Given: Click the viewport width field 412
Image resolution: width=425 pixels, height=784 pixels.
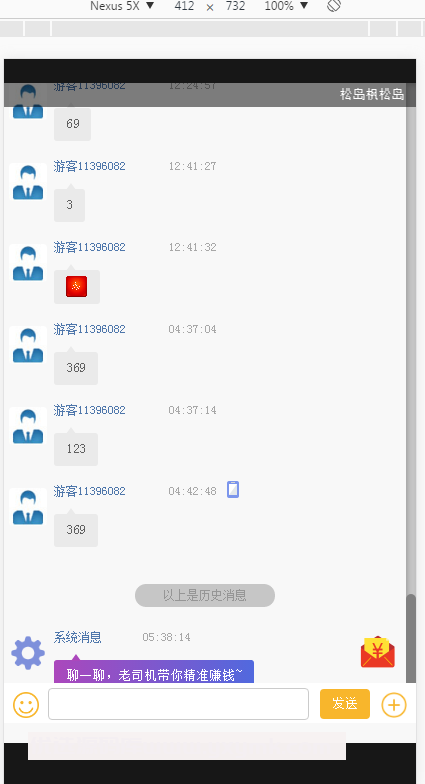Looking at the screenshot, I should 184,6.
